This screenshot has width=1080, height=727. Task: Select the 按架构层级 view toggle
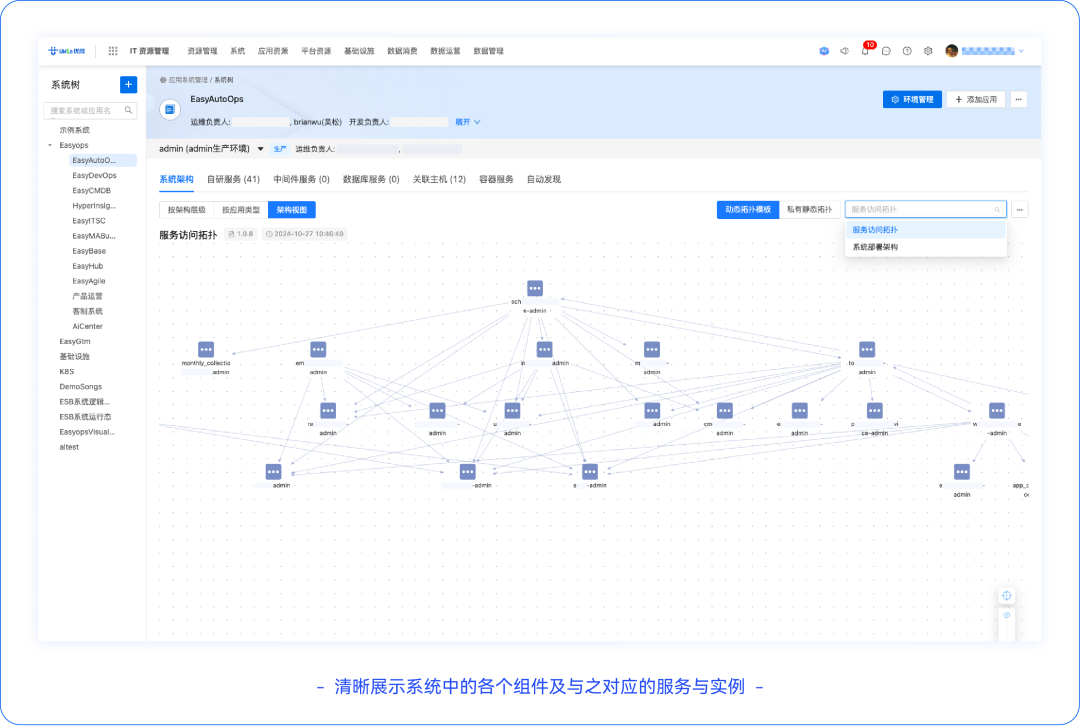[x=187, y=209]
